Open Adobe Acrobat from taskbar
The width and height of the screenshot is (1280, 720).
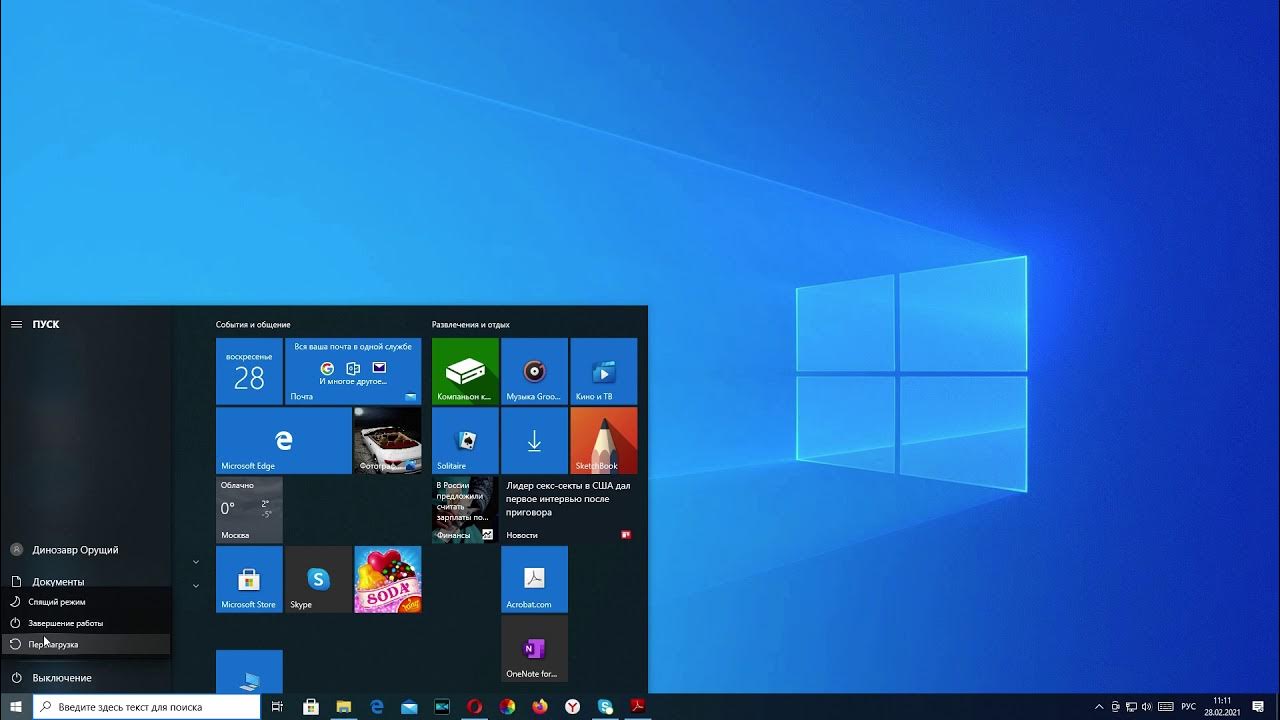point(637,707)
